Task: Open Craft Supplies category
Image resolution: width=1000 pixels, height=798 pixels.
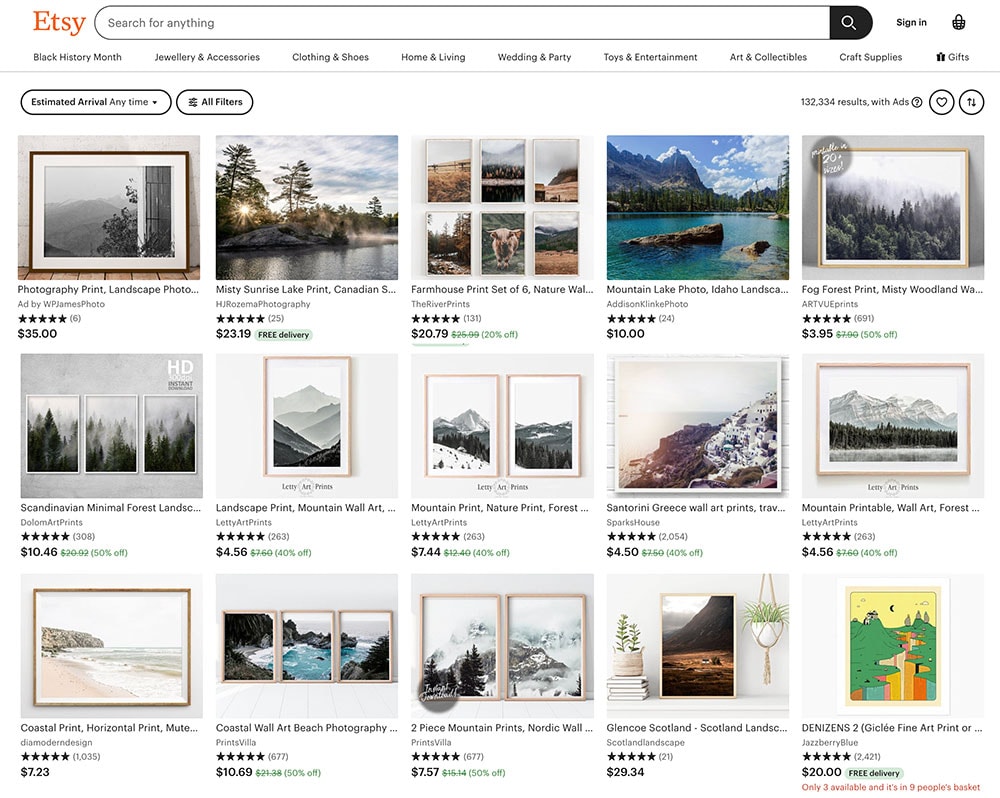Action: point(871,57)
